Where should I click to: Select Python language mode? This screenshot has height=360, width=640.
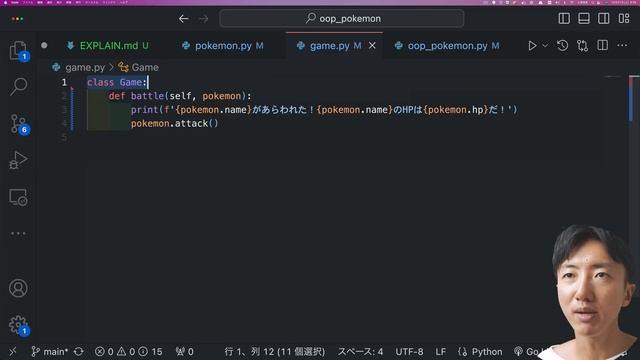coord(480,351)
